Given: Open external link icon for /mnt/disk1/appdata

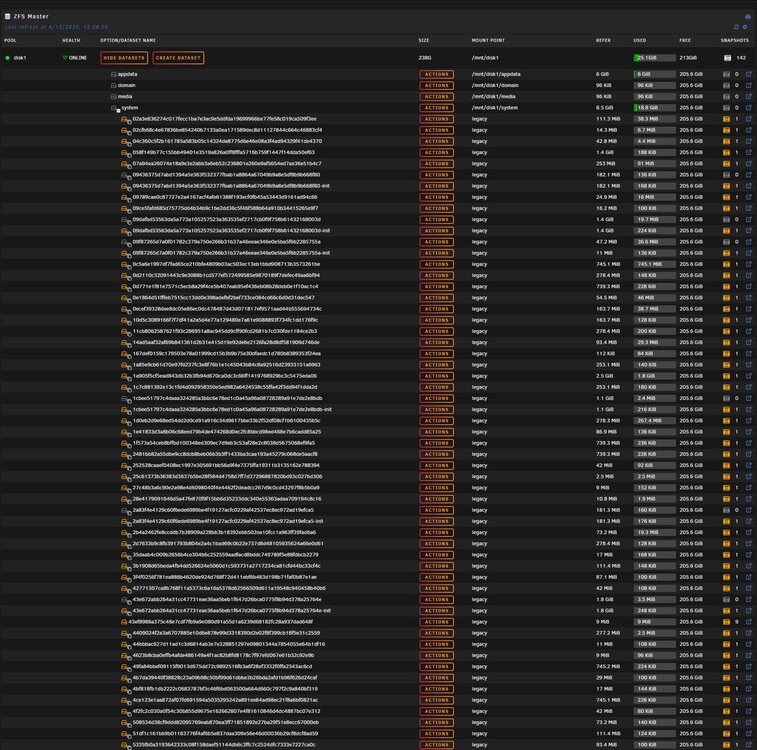Looking at the screenshot, I should (748, 74).
